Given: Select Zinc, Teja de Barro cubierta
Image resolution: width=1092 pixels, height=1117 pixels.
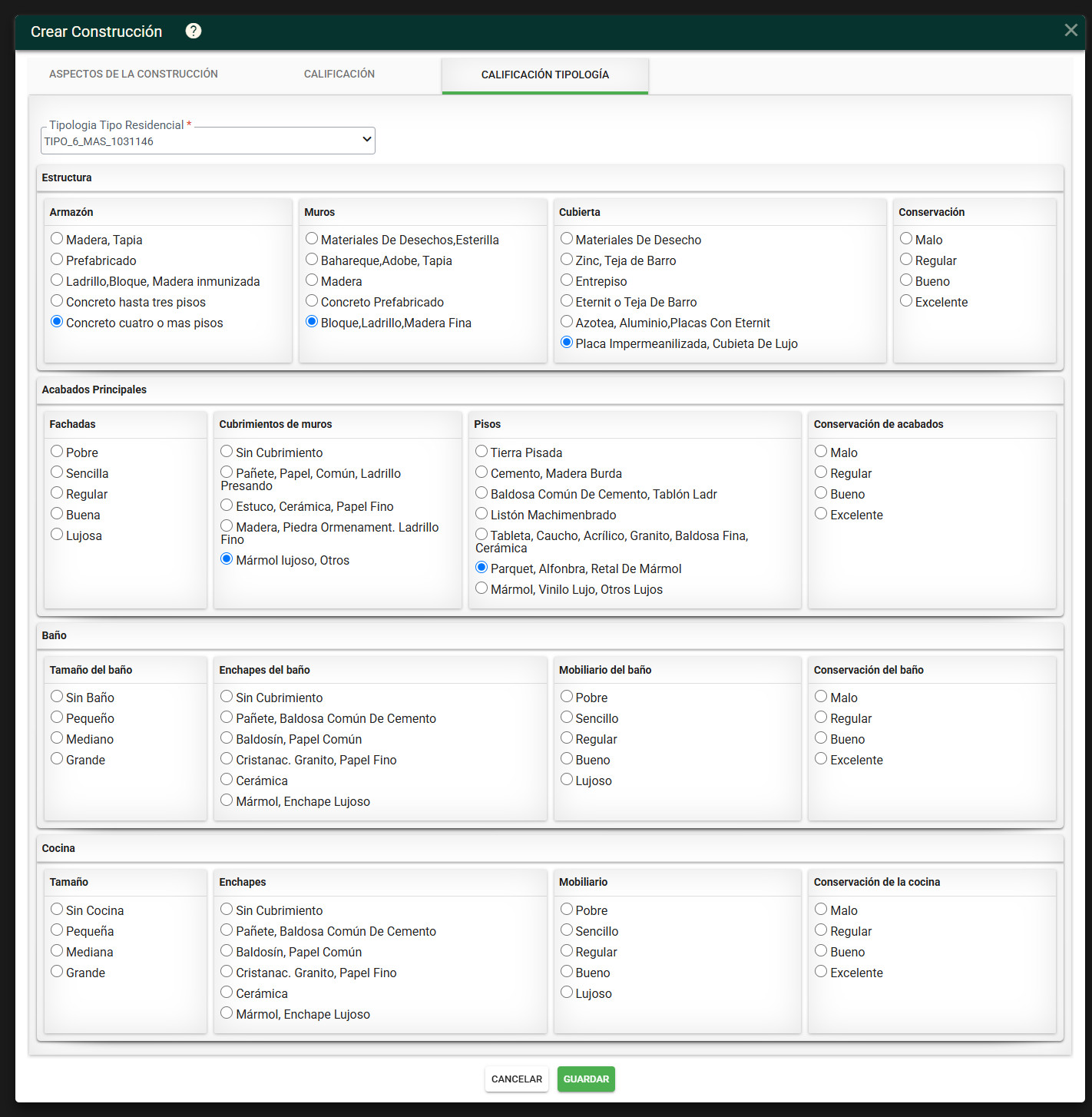Looking at the screenshot, I should pyautogui.click(x=567, y=260).
